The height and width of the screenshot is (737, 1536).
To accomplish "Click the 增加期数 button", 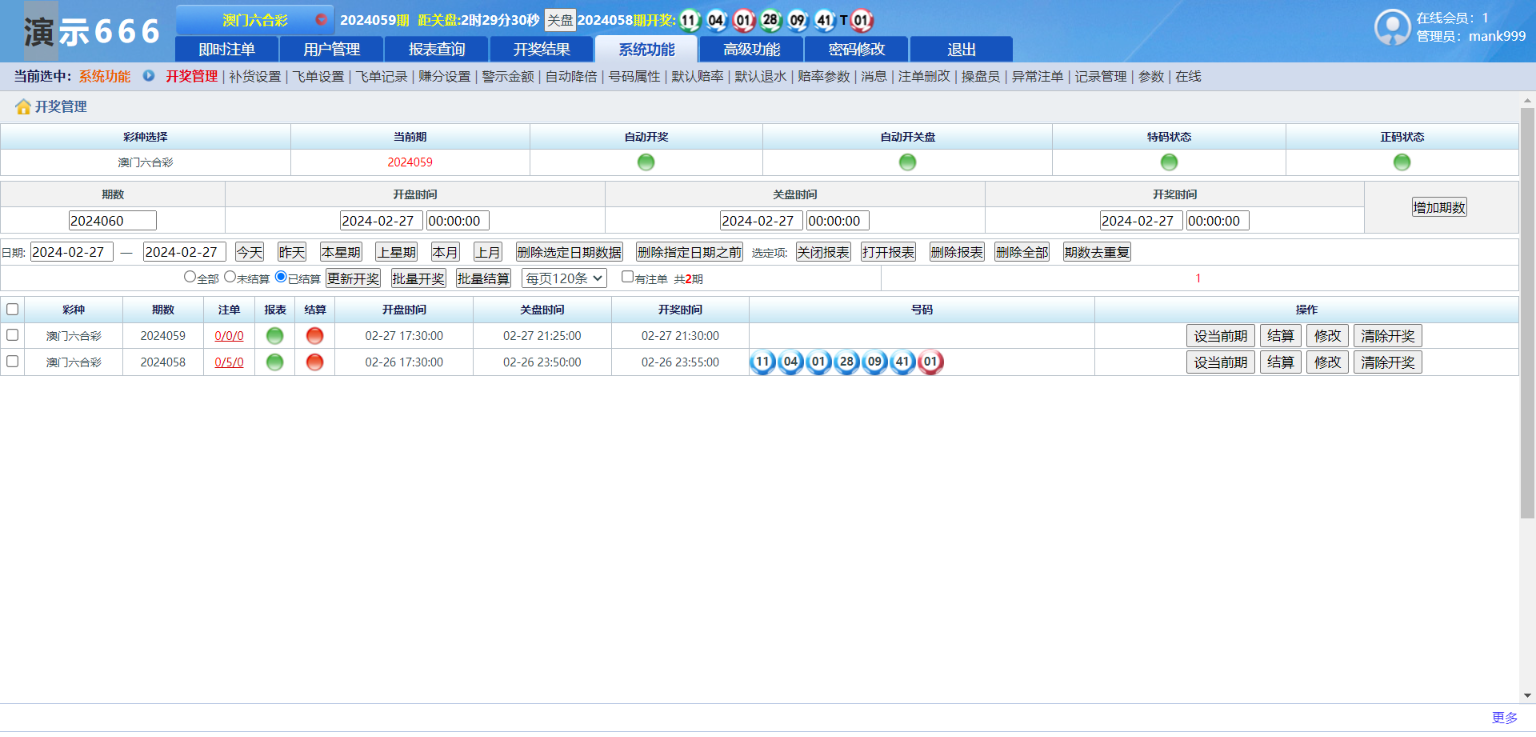I will tap(1440, 207).
